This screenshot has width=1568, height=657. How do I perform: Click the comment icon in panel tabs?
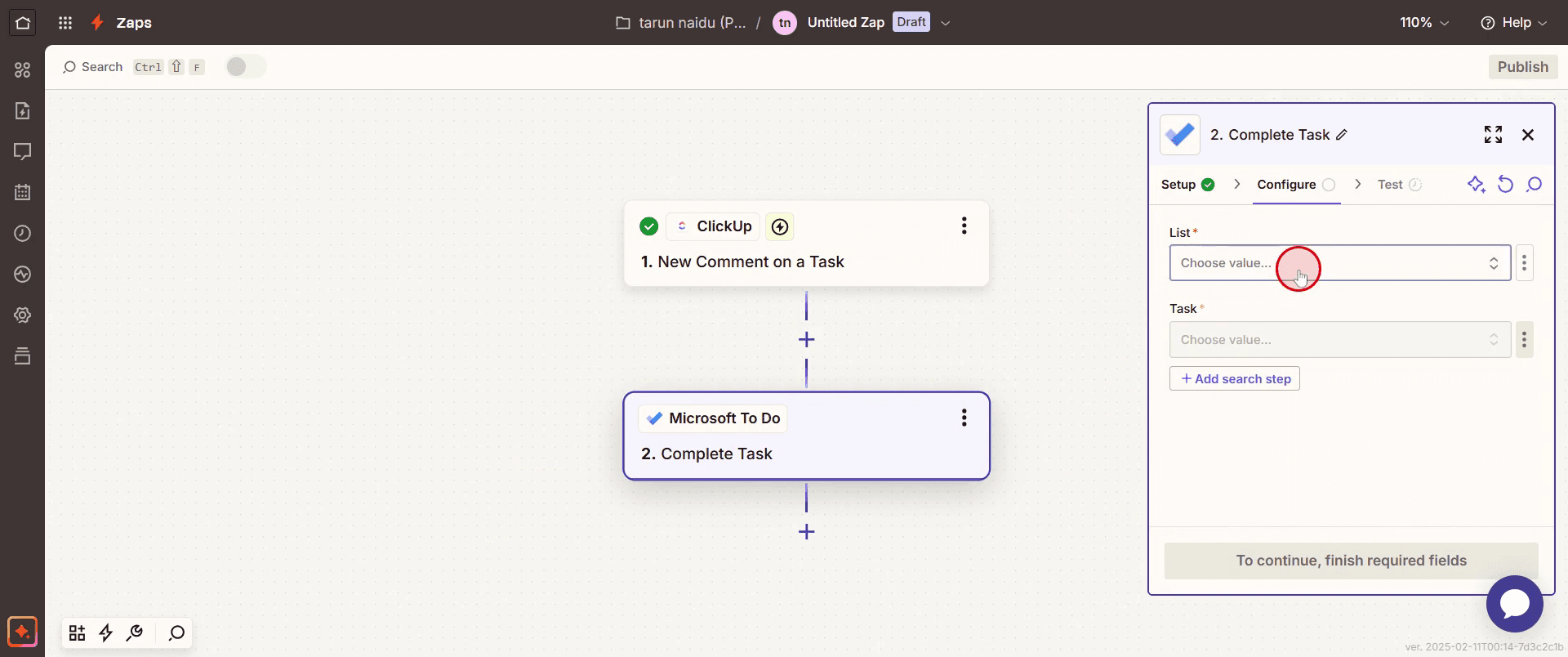pos(1534,185)
